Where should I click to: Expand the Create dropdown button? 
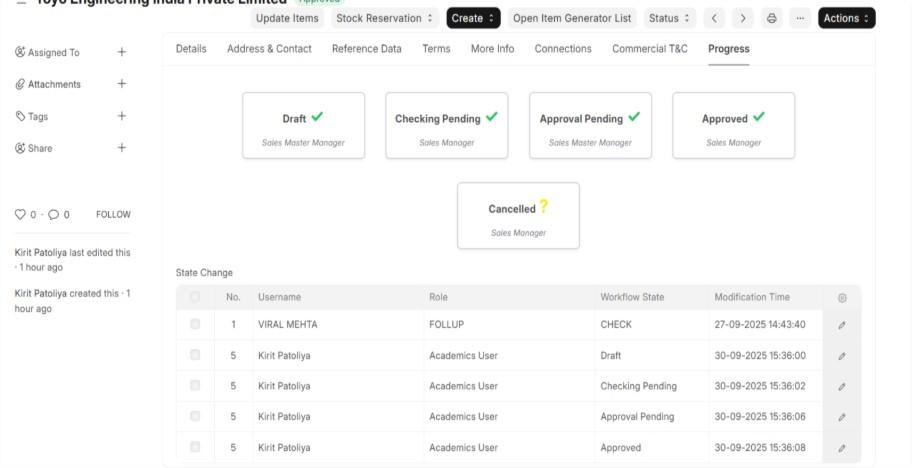[473, 18]
